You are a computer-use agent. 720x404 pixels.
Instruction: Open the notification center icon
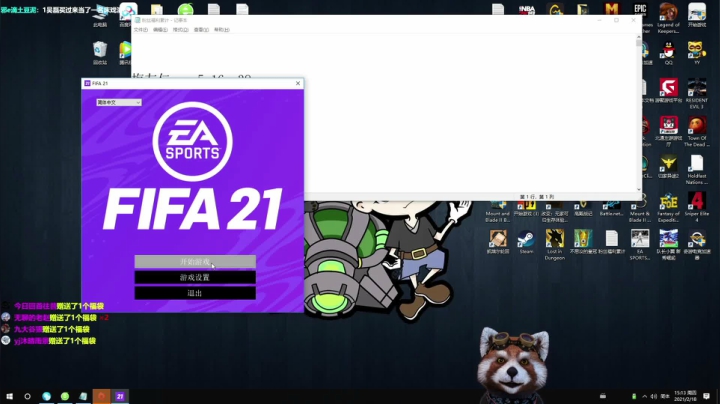(x=706, y=396)
